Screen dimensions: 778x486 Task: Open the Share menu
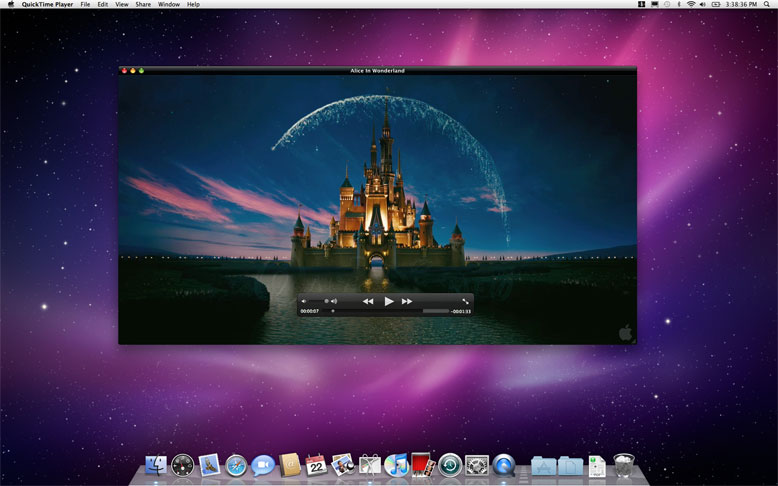point(143,4)
